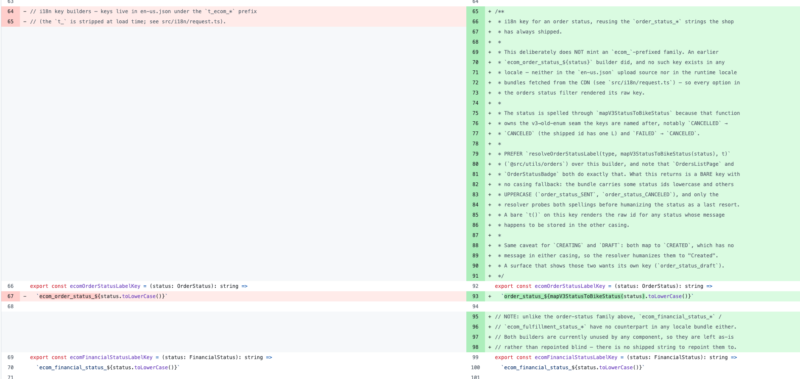Click line '`OrderStatusBadge` both do exactly that.'
800x379 pixels.
619,174
